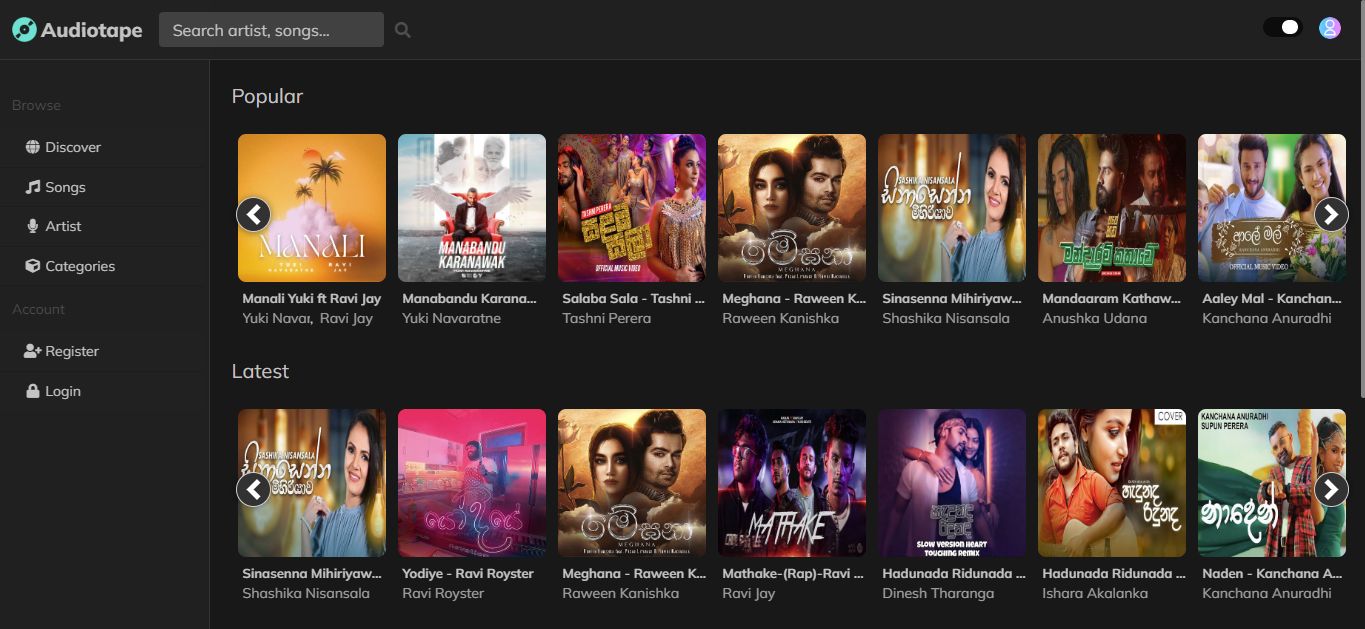Click the Register user-plus icon
This screenshot has height=629, width=1365.
click(x=32, y=351)
